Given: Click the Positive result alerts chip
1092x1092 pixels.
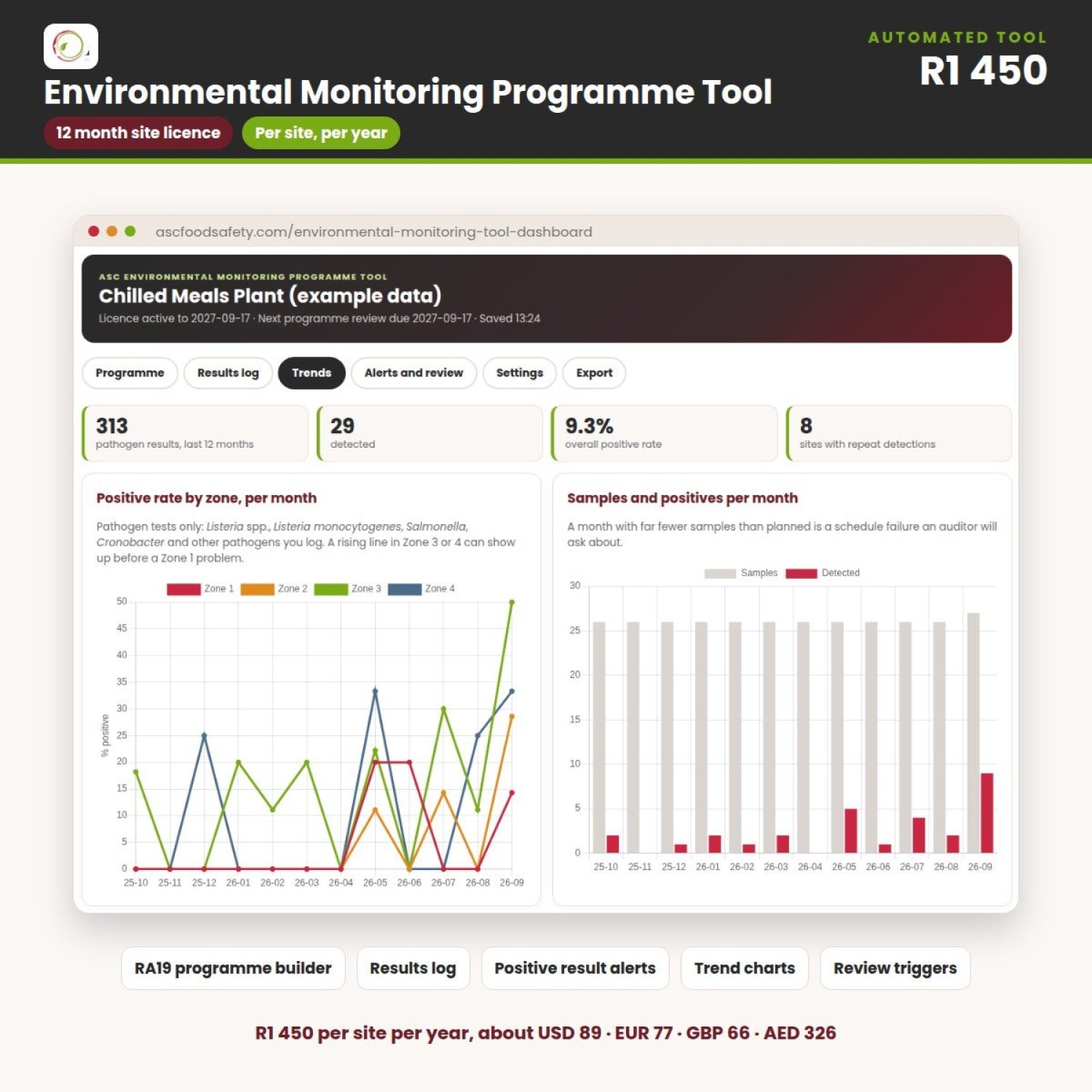Looking at the screenshot, I should tap(575, 968).
